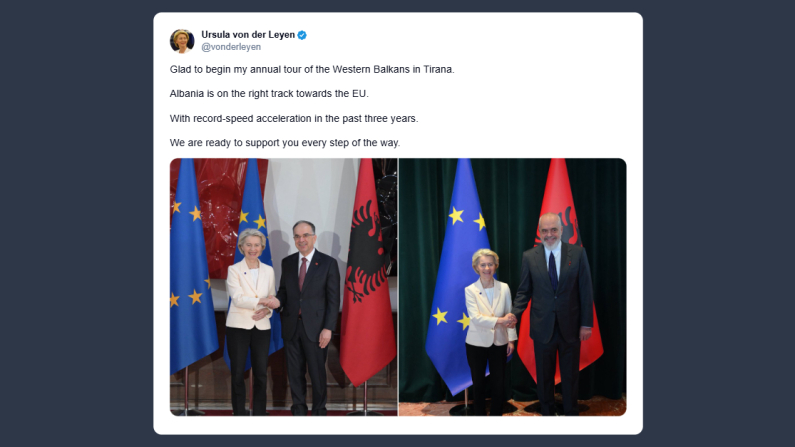This screenshot has width=795, height=447.
Task: Click the handshake in the right photo
Action: click(x=509, y=320)
